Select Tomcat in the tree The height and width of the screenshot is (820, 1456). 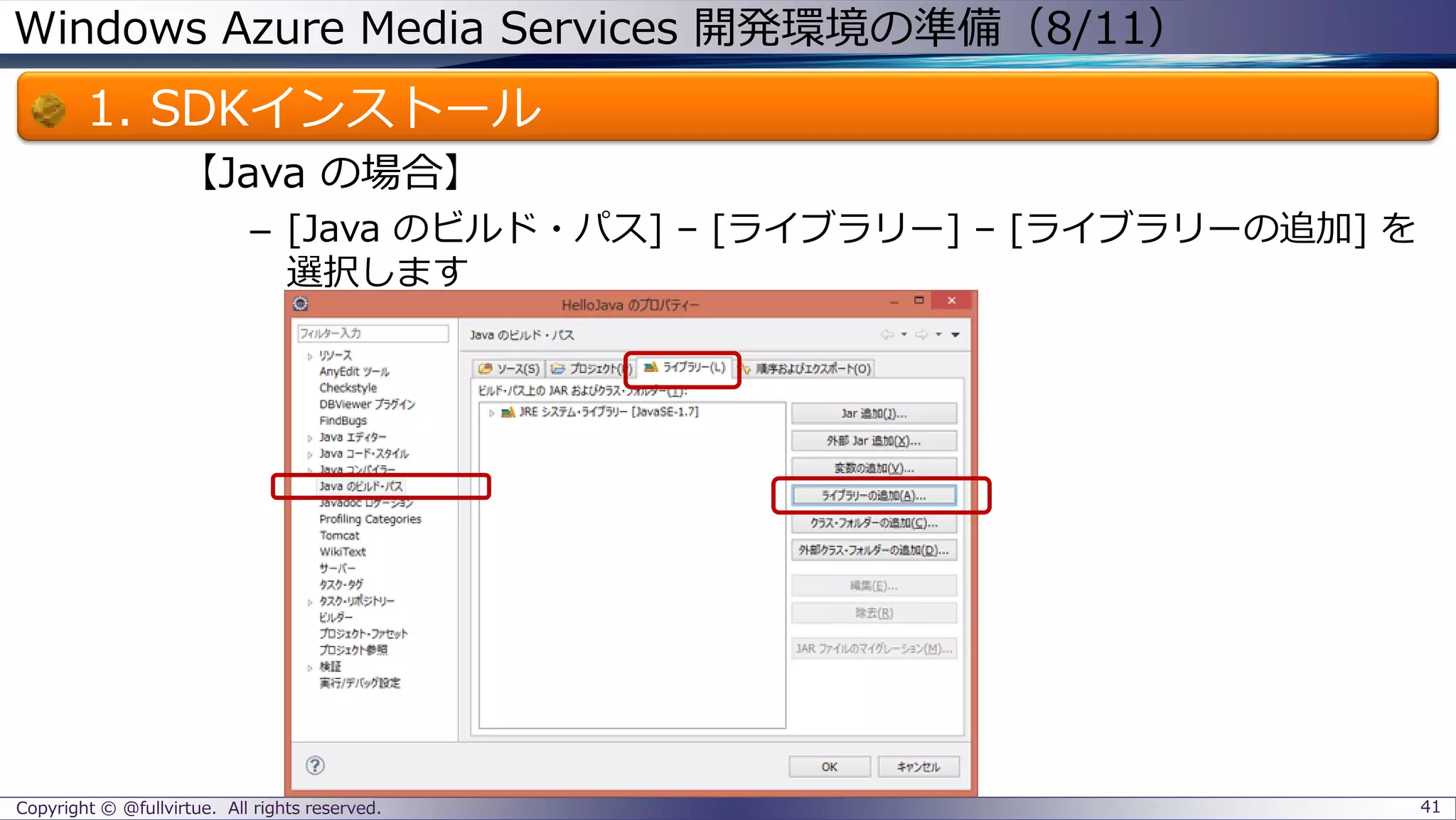click(x=339, y=536)
